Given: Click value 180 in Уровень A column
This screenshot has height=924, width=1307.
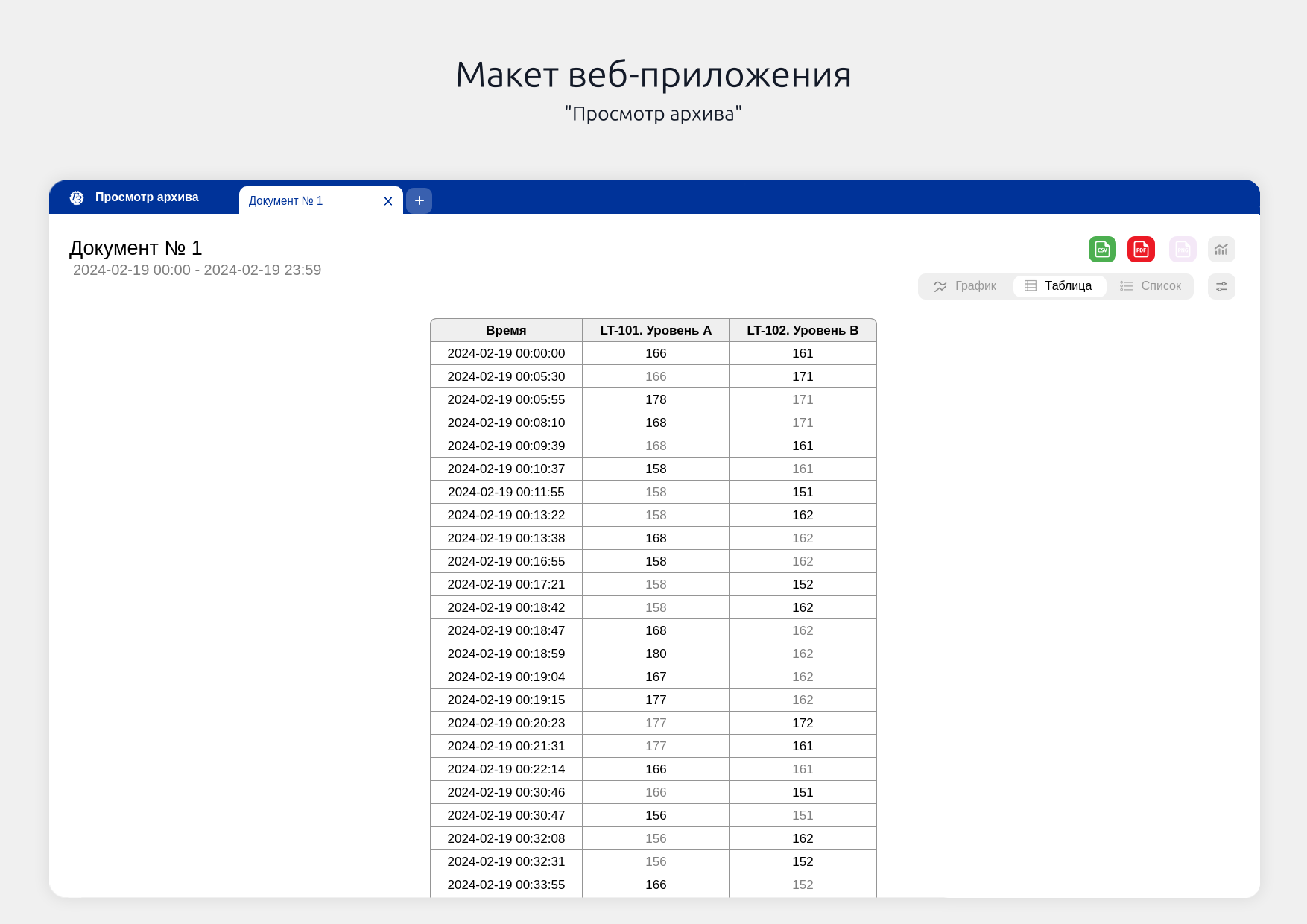Looking at the screenshot, I should pos(656,654).
